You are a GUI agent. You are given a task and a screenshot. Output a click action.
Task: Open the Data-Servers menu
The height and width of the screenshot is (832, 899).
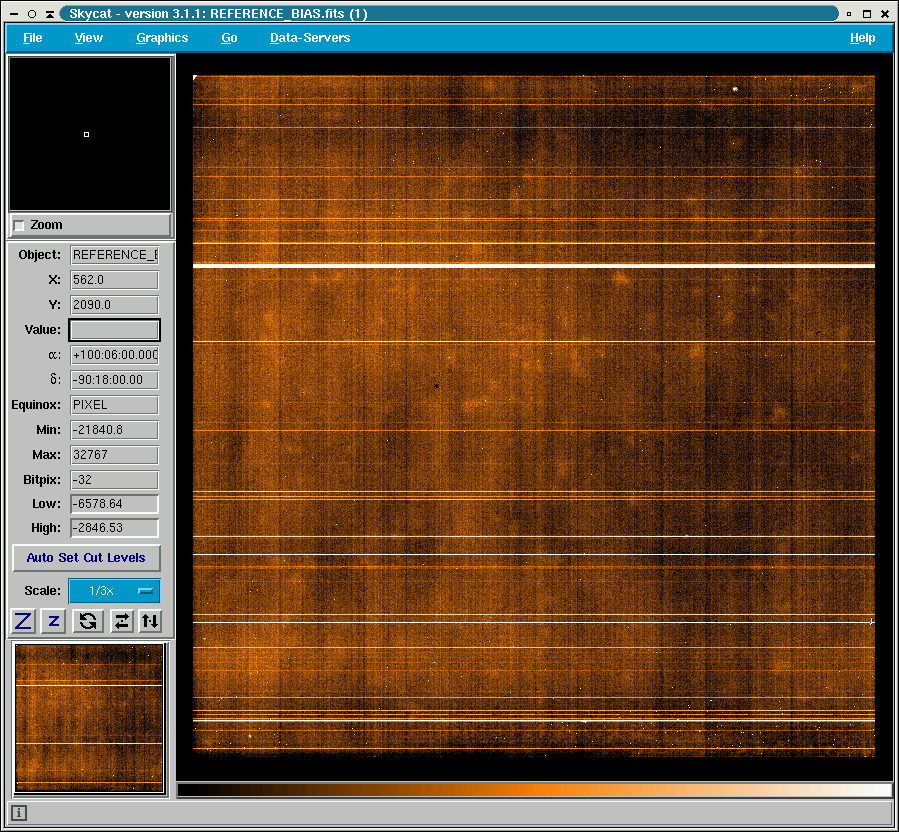click(310, 38)
